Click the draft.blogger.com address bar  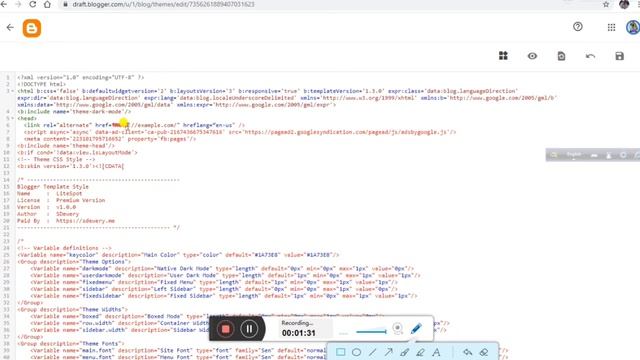(x=163, y=4)
